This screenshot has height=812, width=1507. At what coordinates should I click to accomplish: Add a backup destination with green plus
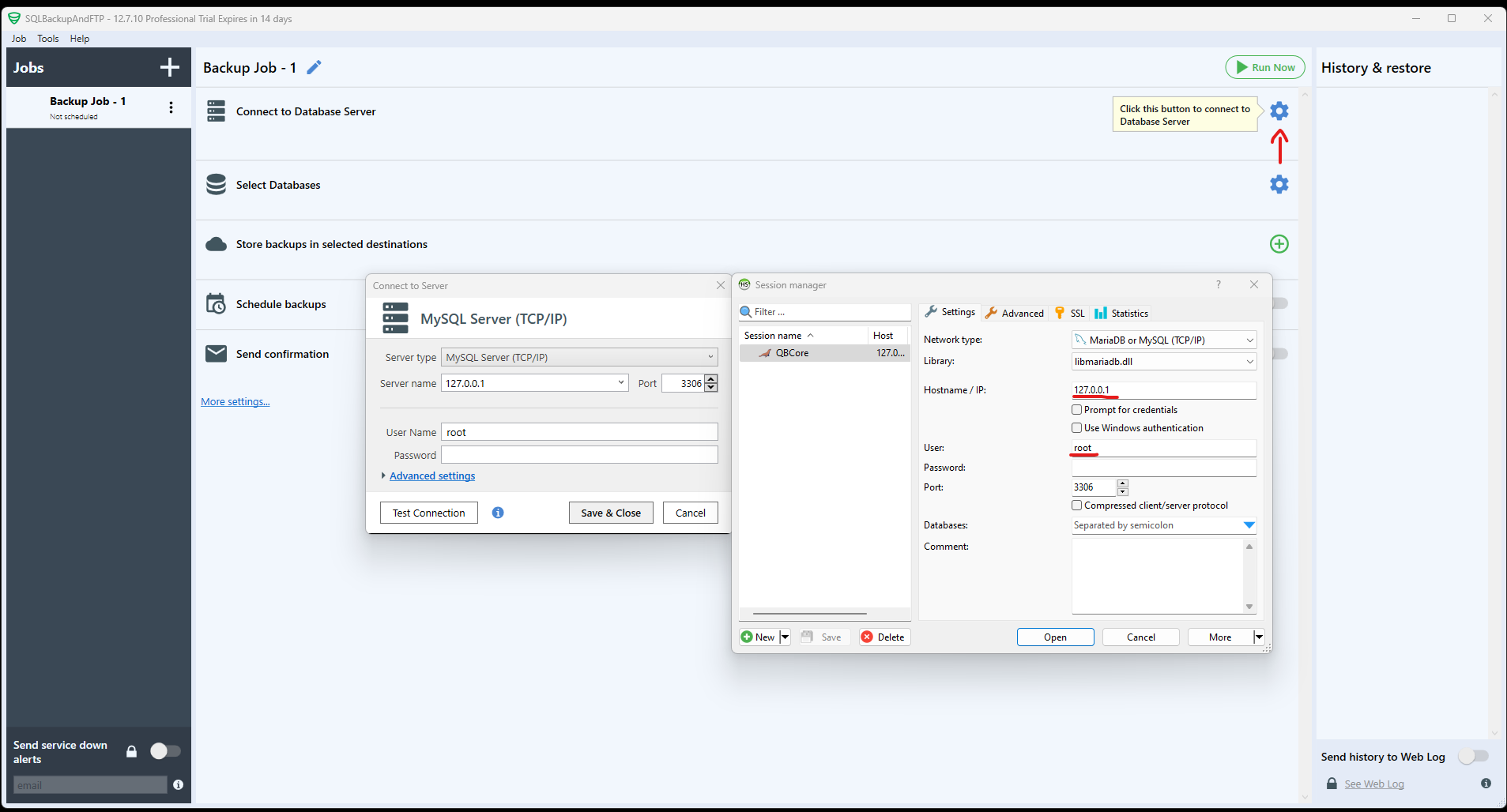click(1279, 244)
